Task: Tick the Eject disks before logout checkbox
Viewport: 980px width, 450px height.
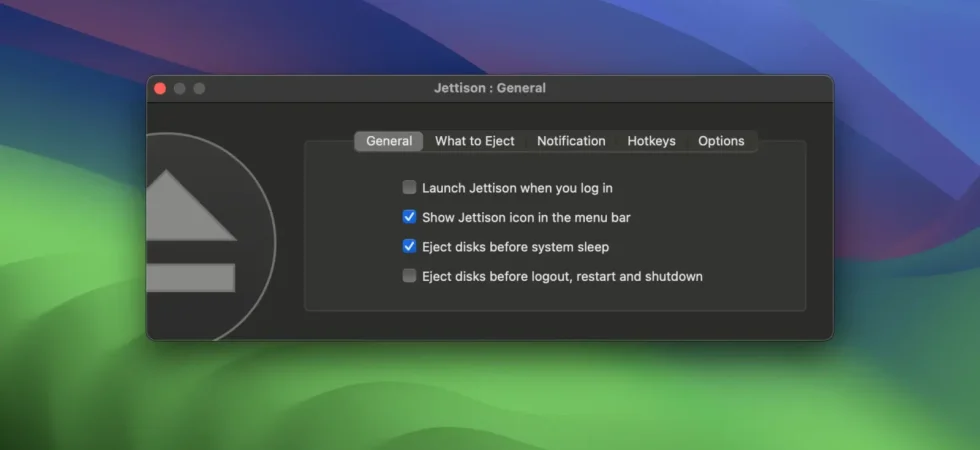Action: tap(409, 276)
